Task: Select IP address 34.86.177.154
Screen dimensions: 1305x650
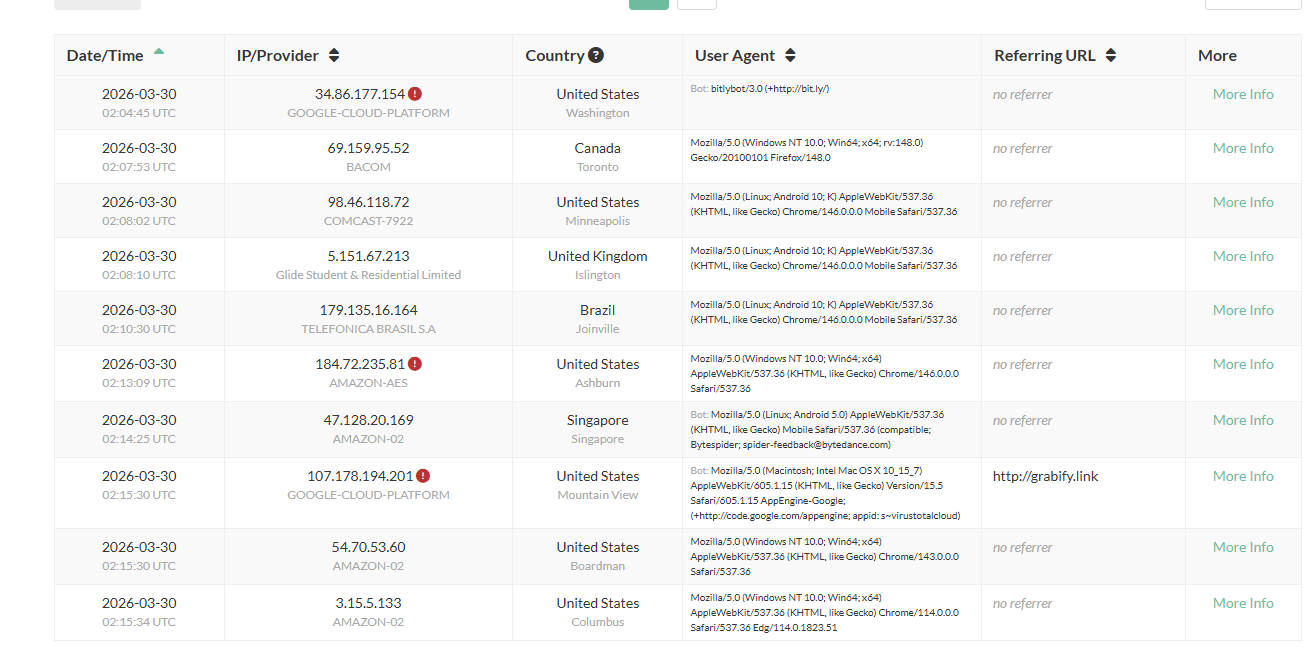Action: [x=360, y=94]
